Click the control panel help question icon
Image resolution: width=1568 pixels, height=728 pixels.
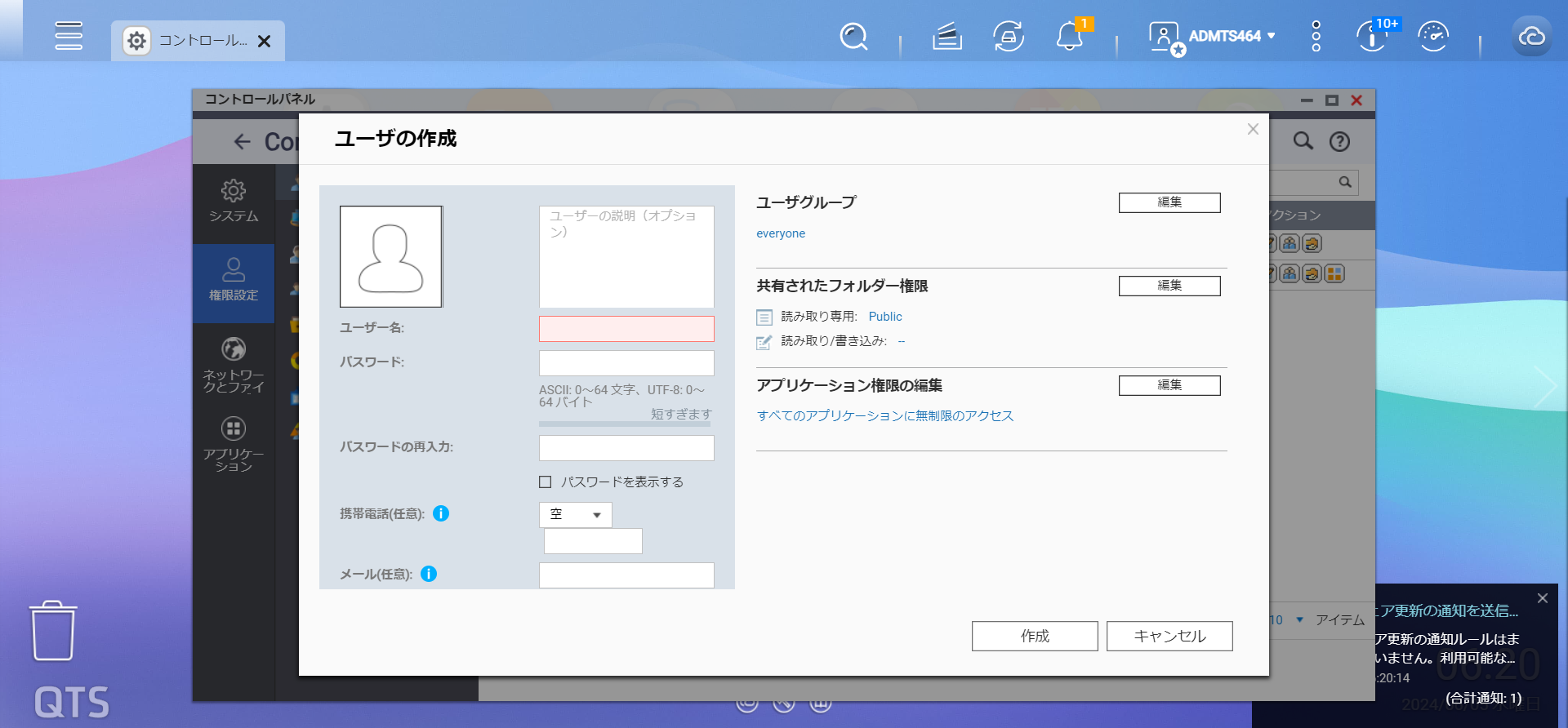click(x=1339, y=141)
